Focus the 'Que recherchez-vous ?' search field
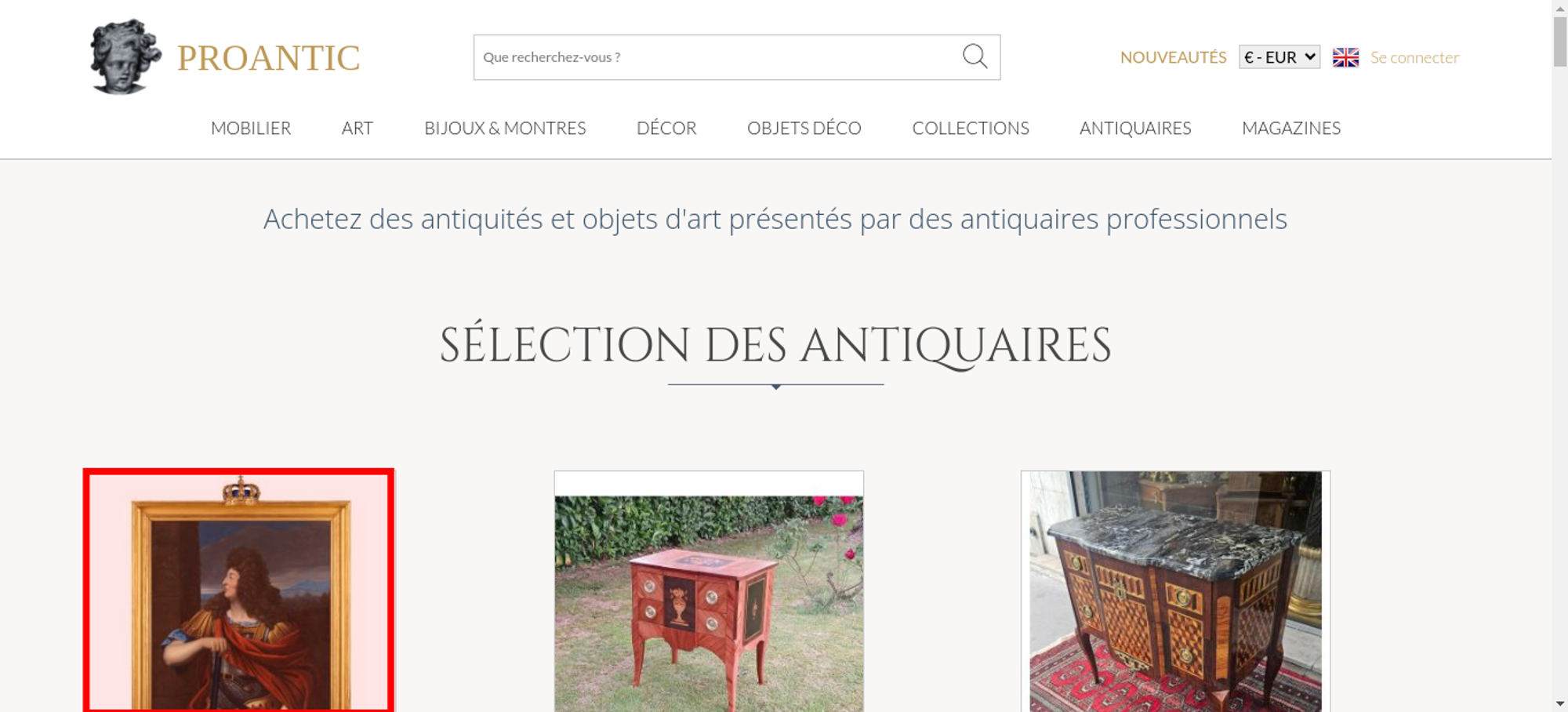 click(x=717, y=57)
